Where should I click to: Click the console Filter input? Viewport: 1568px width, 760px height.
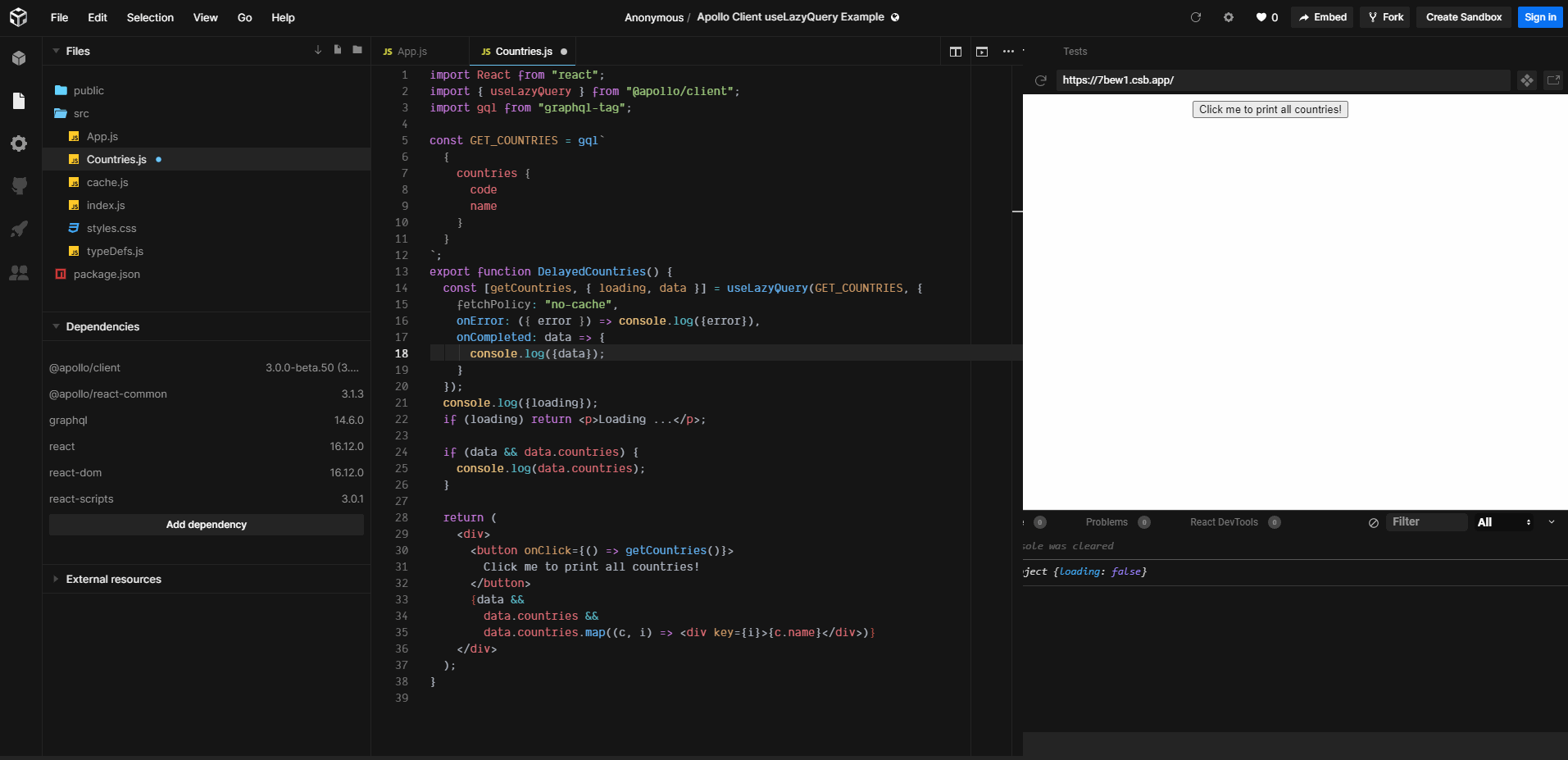click(x=1427, y=522)
